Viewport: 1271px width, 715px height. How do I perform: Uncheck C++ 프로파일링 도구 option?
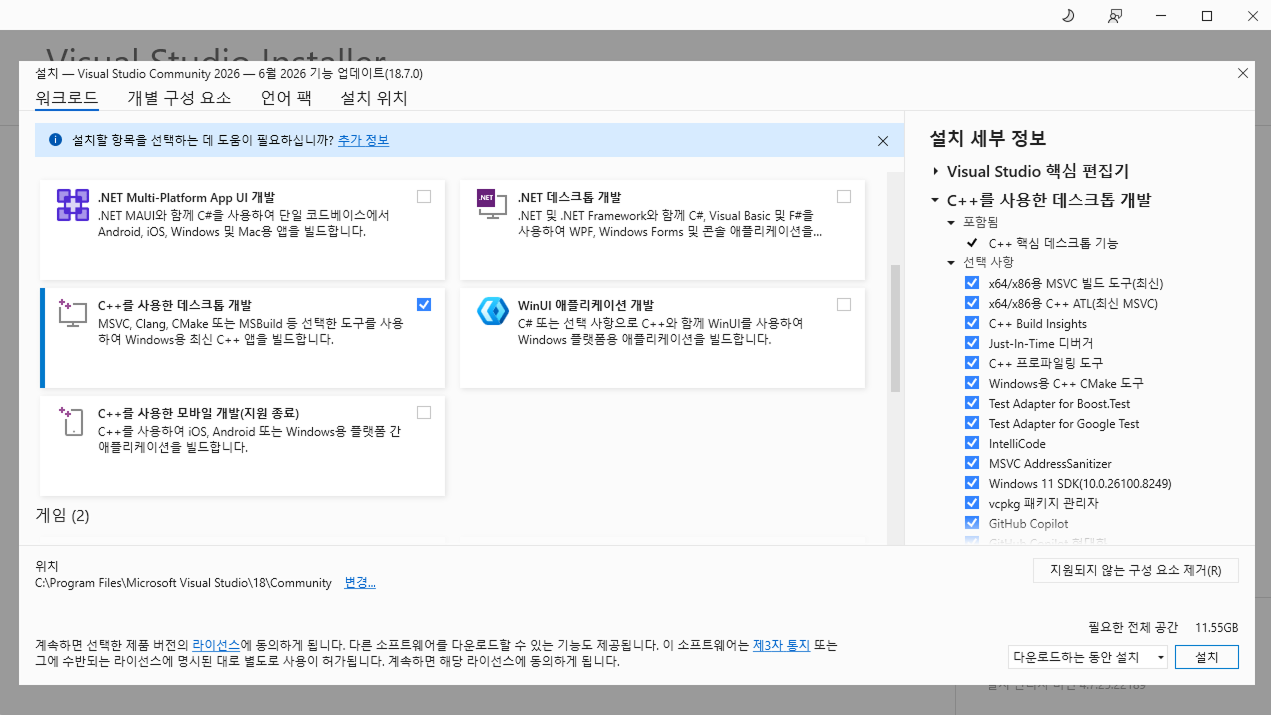972,363
